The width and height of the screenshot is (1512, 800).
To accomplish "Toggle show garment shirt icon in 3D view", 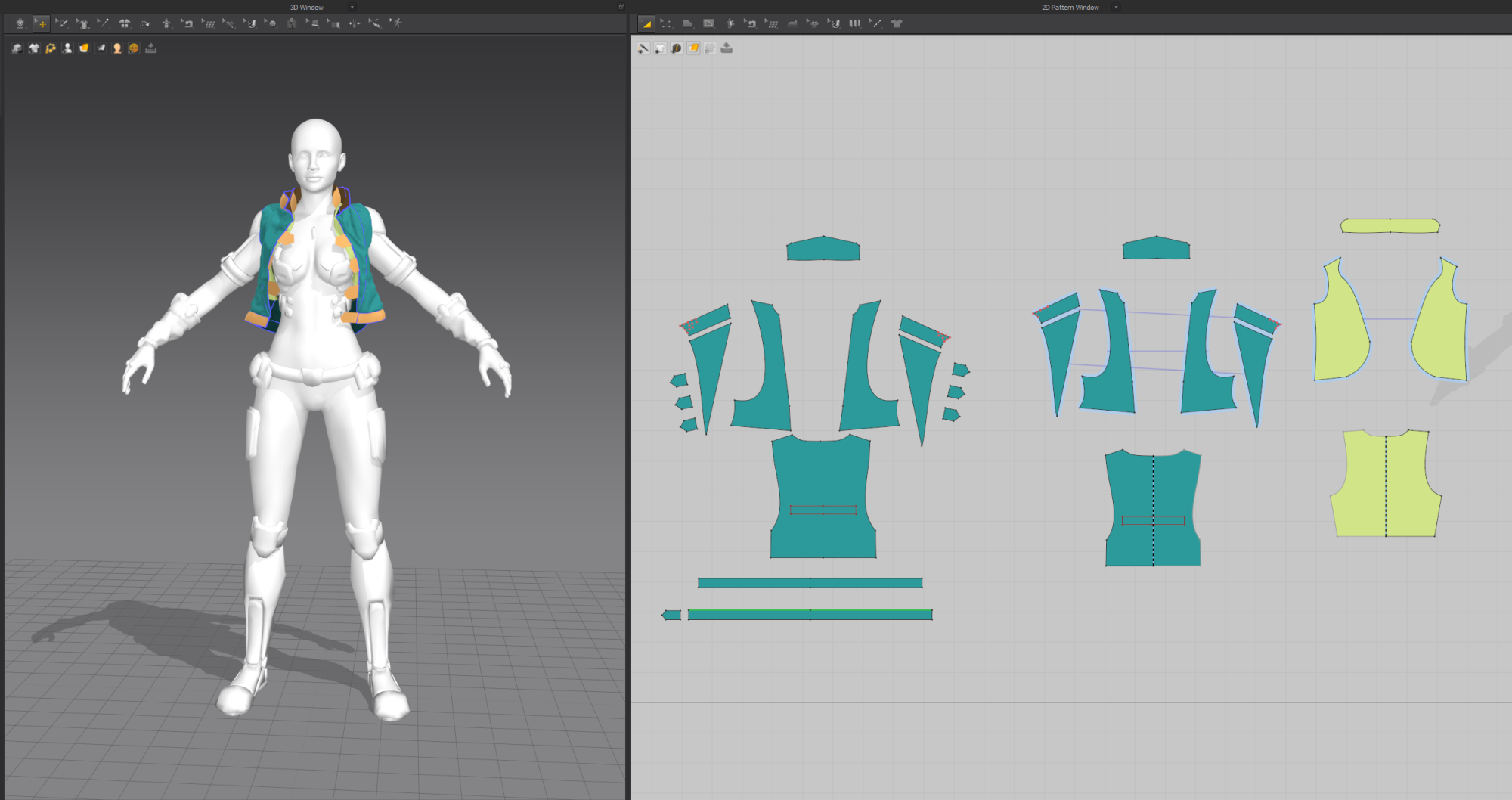I will coord(34,48).
